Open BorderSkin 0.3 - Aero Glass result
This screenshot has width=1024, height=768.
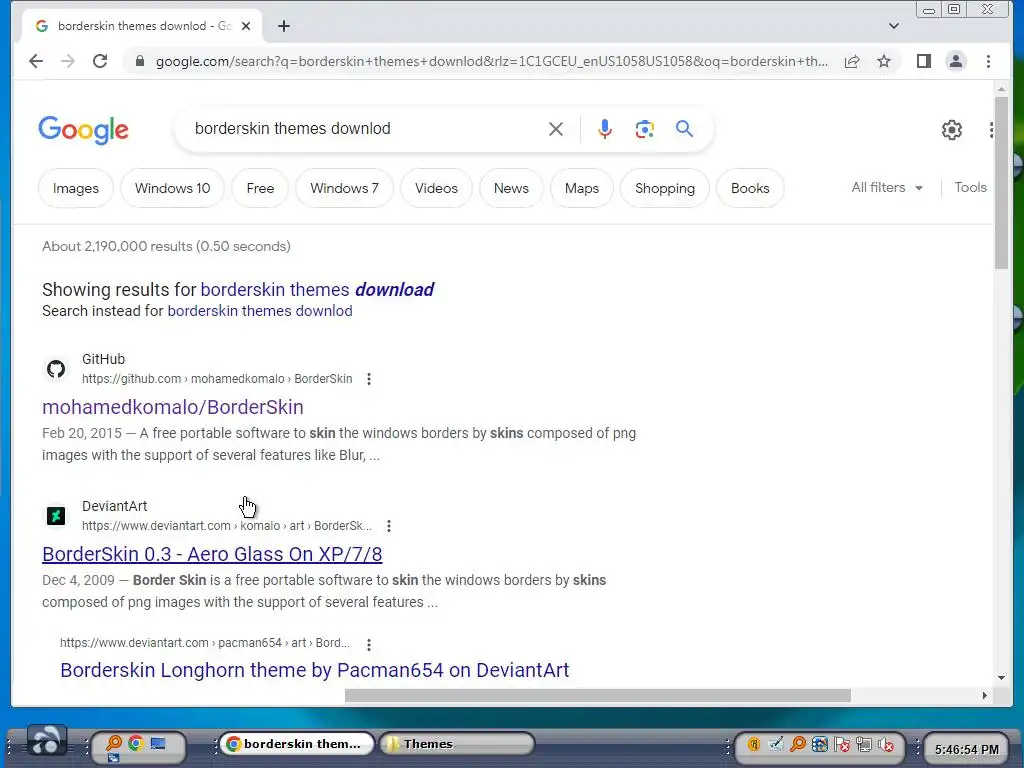pos(212,554)
